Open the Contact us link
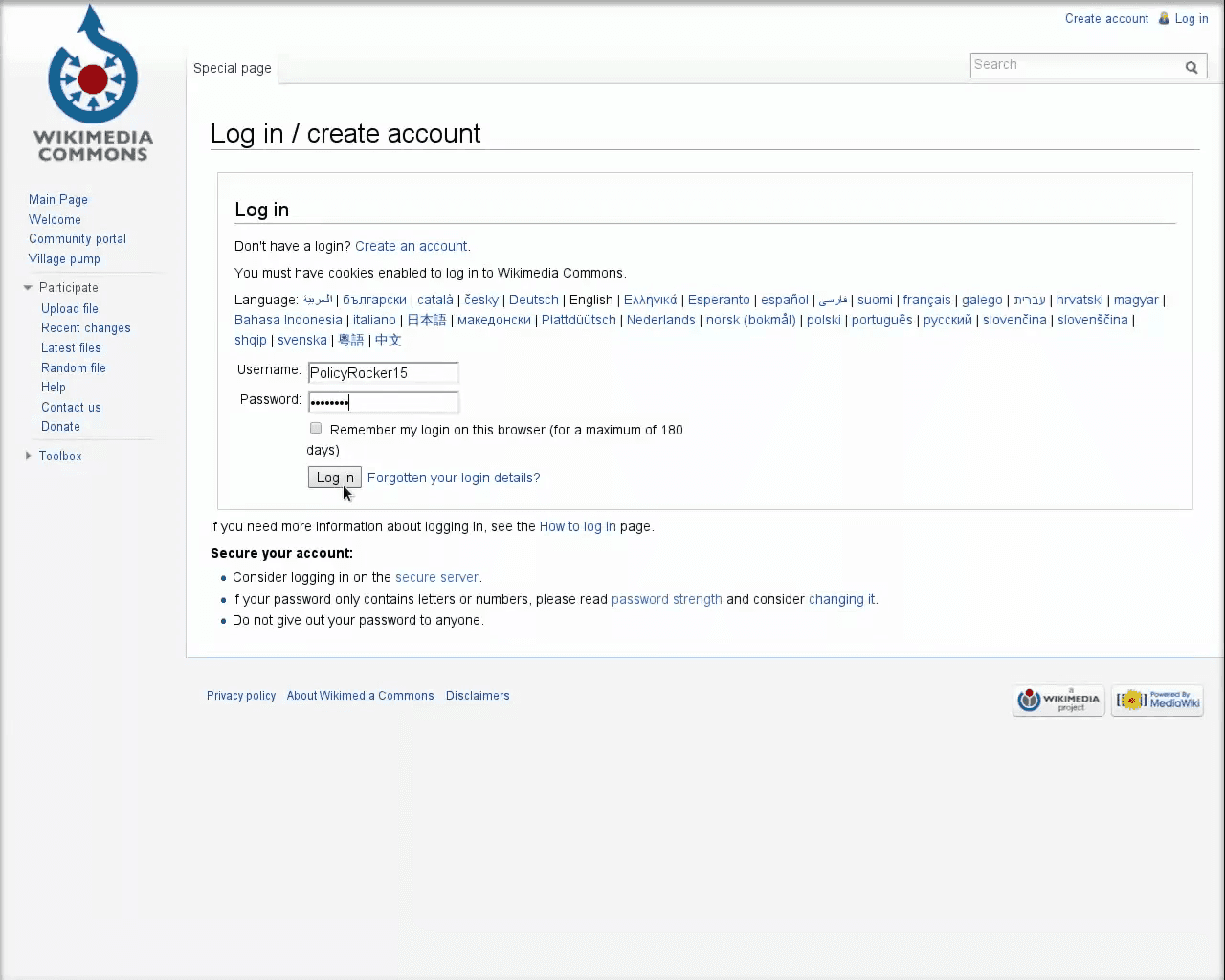The width and height of the screenshot is (1225, 980). pos(71,407)
